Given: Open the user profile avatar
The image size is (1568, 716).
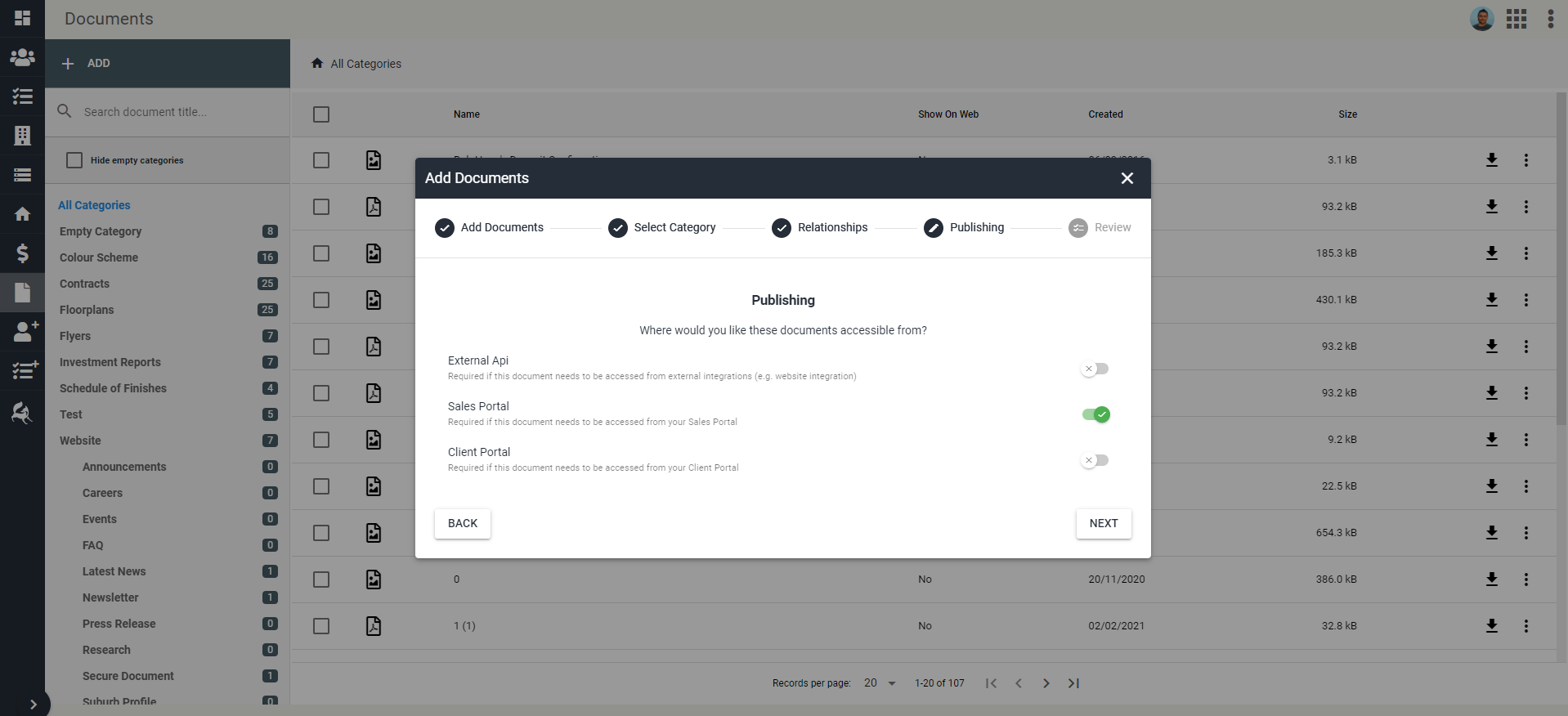Looking at the screenshot, I should [x=1481, y=19].
